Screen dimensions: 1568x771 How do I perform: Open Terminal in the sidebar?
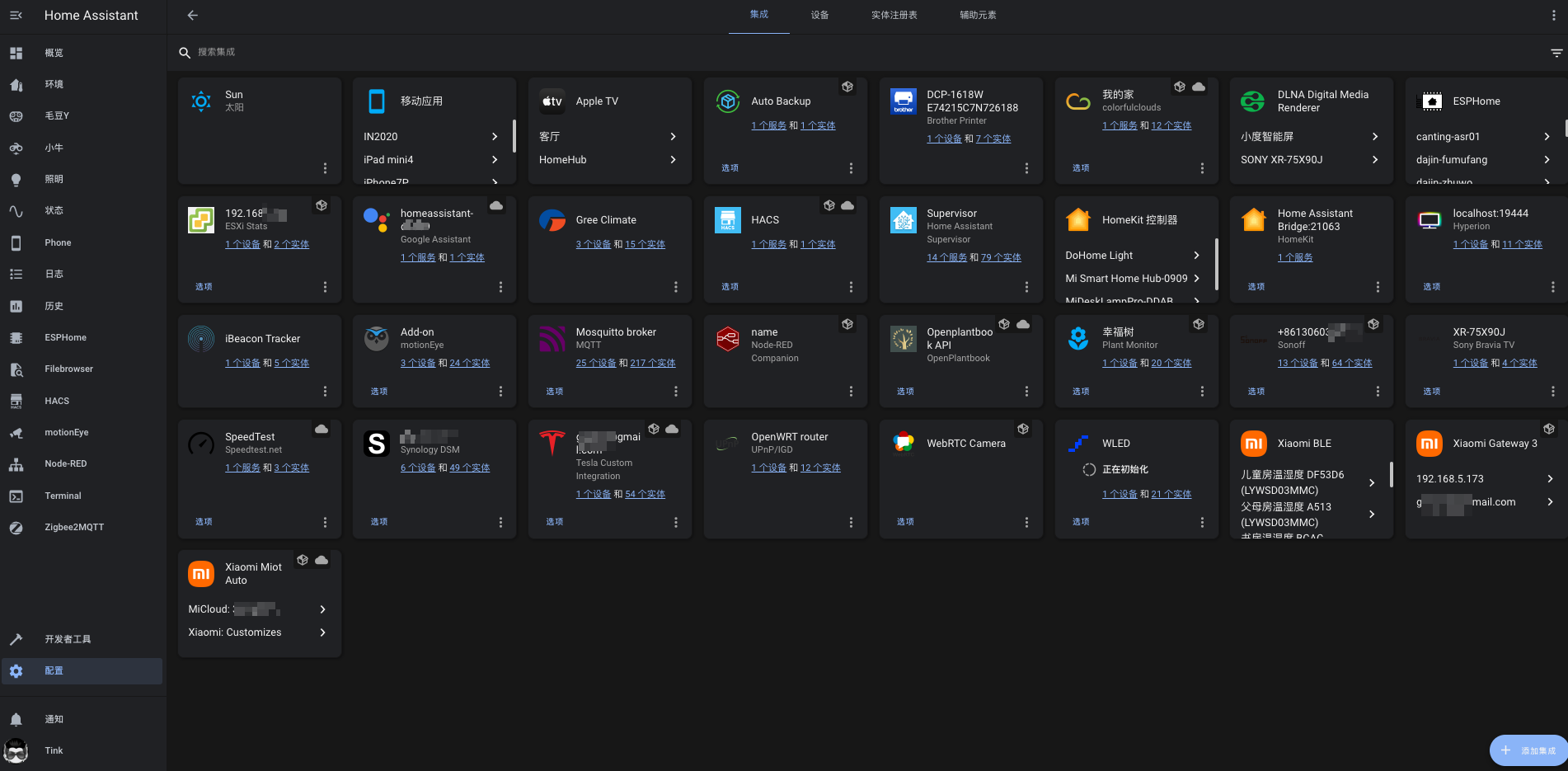[x=82, y=496]
